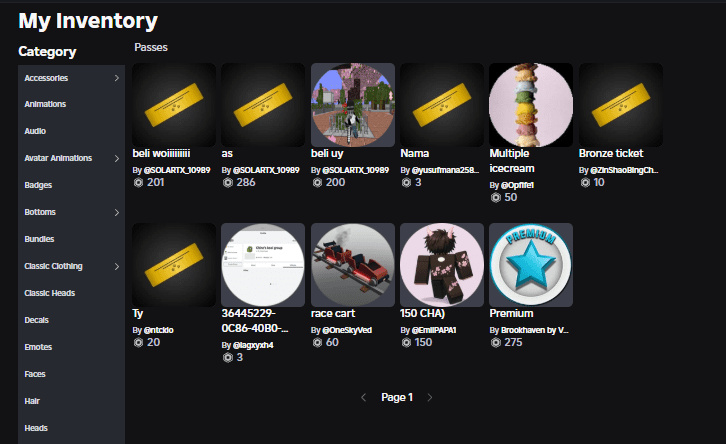Select the race cart pass image

pos(352,265)
